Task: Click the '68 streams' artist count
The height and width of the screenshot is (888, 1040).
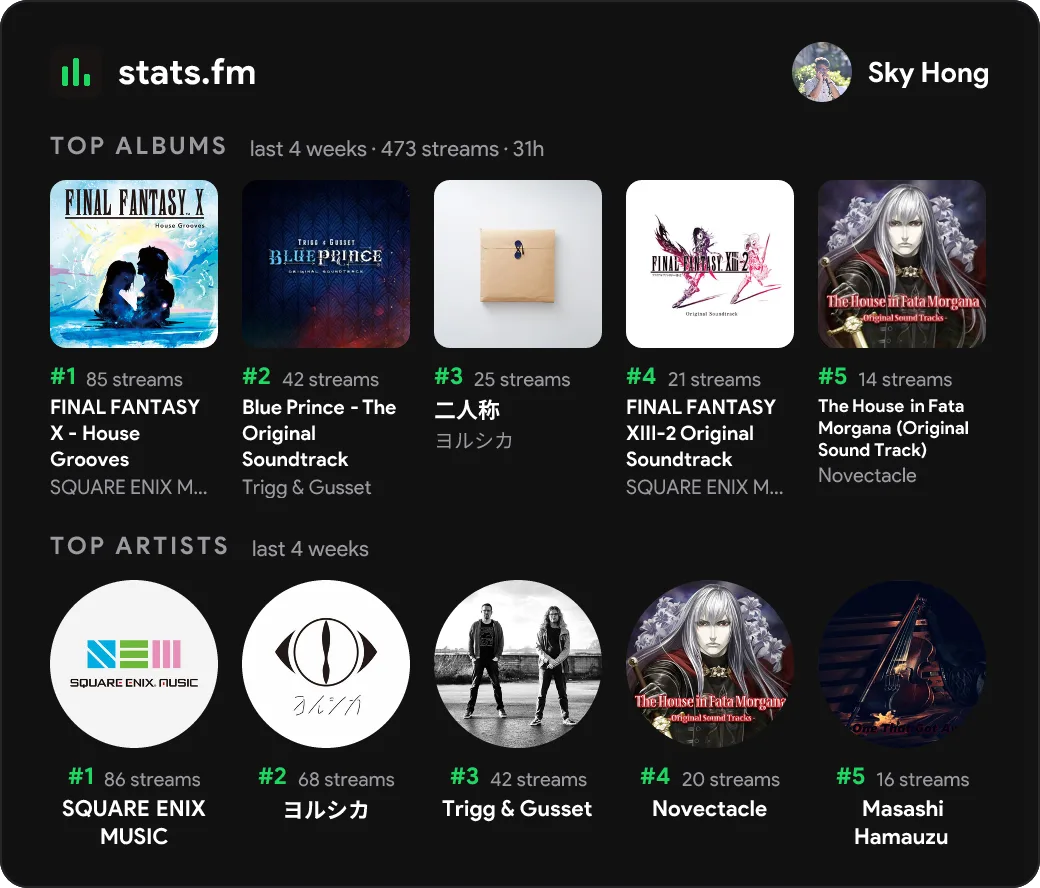Action: point(346,779)
